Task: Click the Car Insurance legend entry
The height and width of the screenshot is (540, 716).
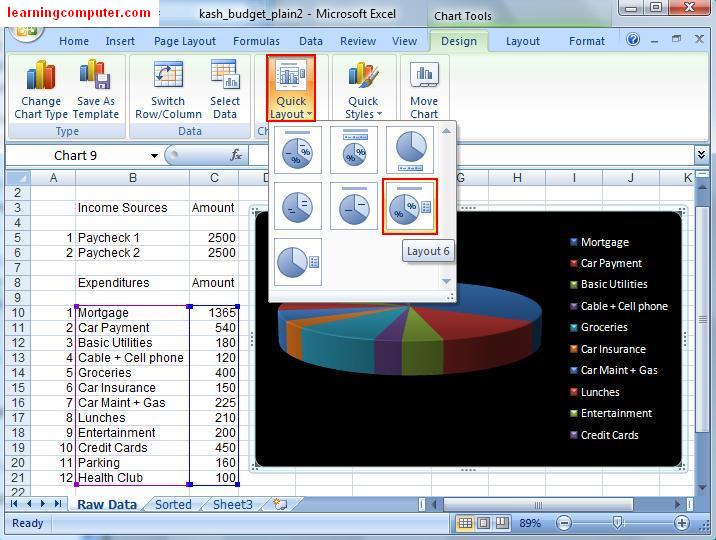Action: 608,349
